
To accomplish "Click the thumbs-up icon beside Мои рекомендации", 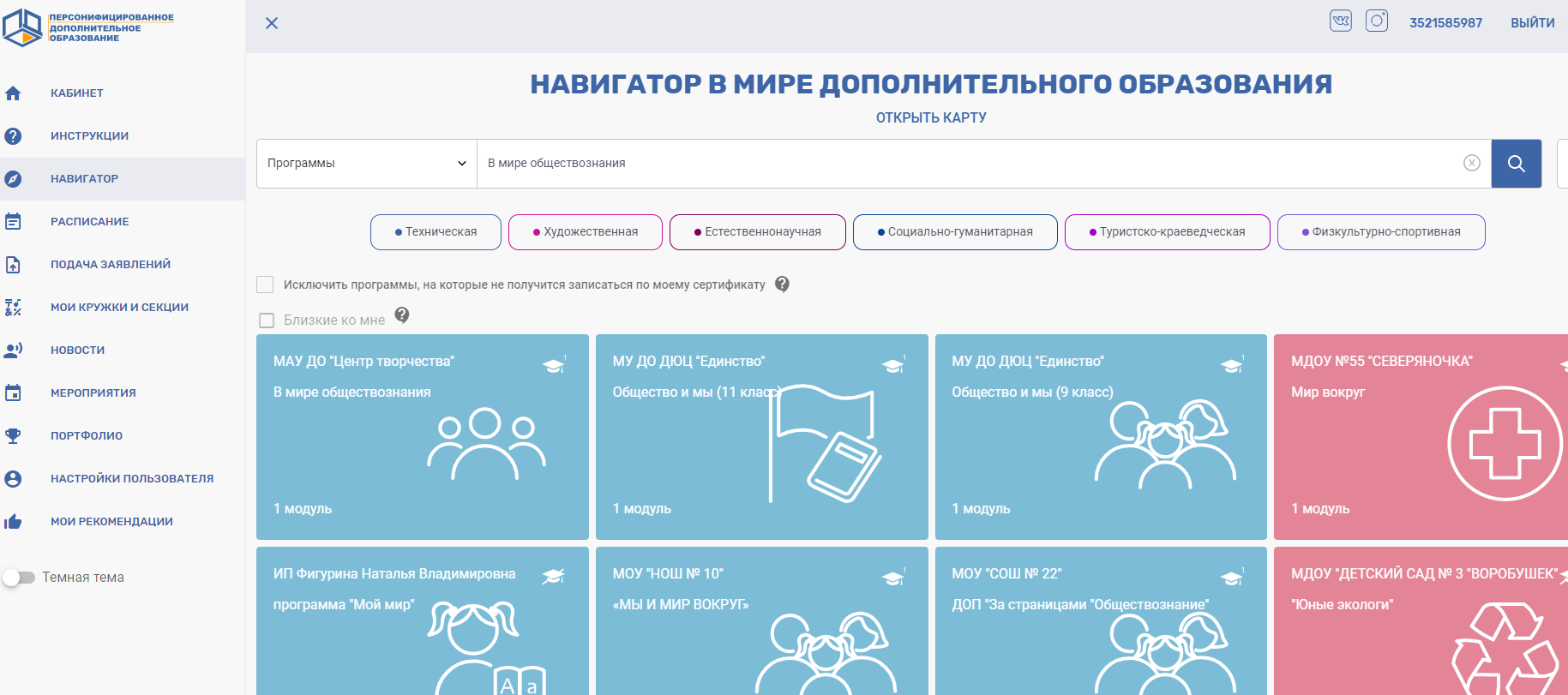I will coord(13,522).
